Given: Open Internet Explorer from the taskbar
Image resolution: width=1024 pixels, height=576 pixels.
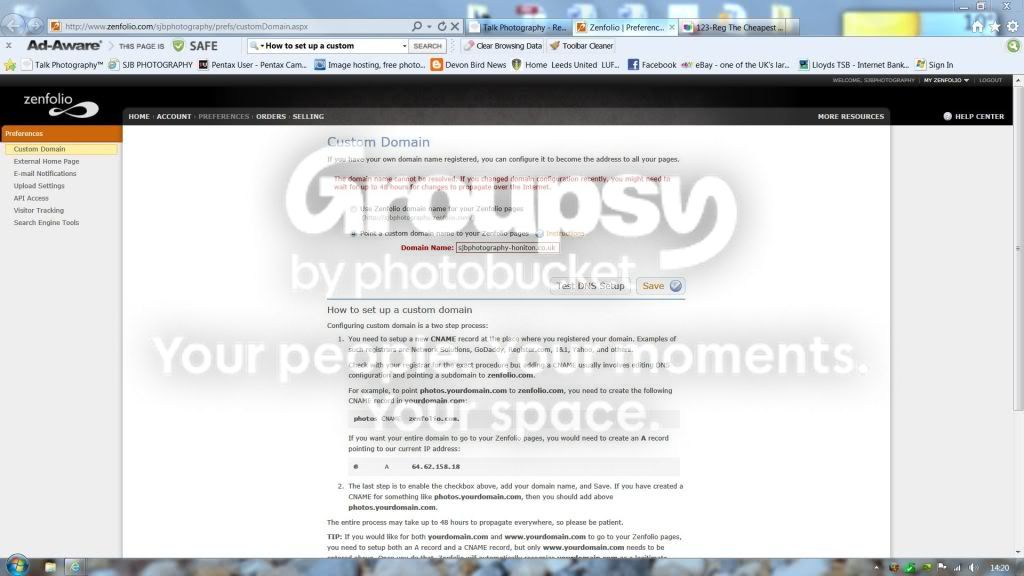Looking at the screenshot, I should tap(74, 567).
